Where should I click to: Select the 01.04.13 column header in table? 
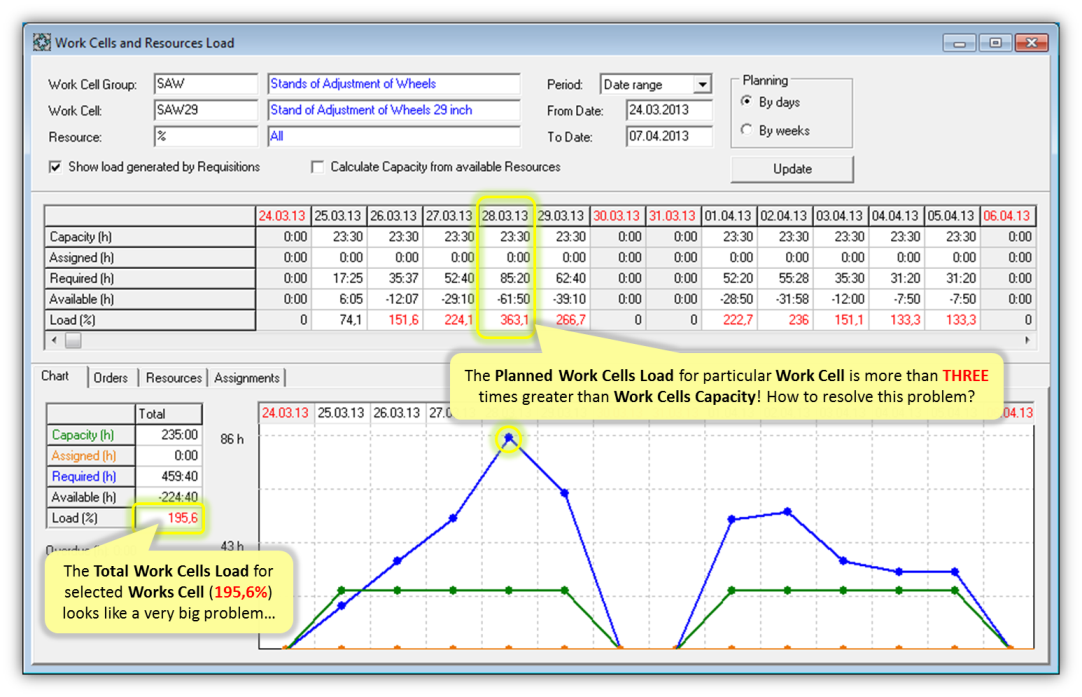[x=728, y=216]
